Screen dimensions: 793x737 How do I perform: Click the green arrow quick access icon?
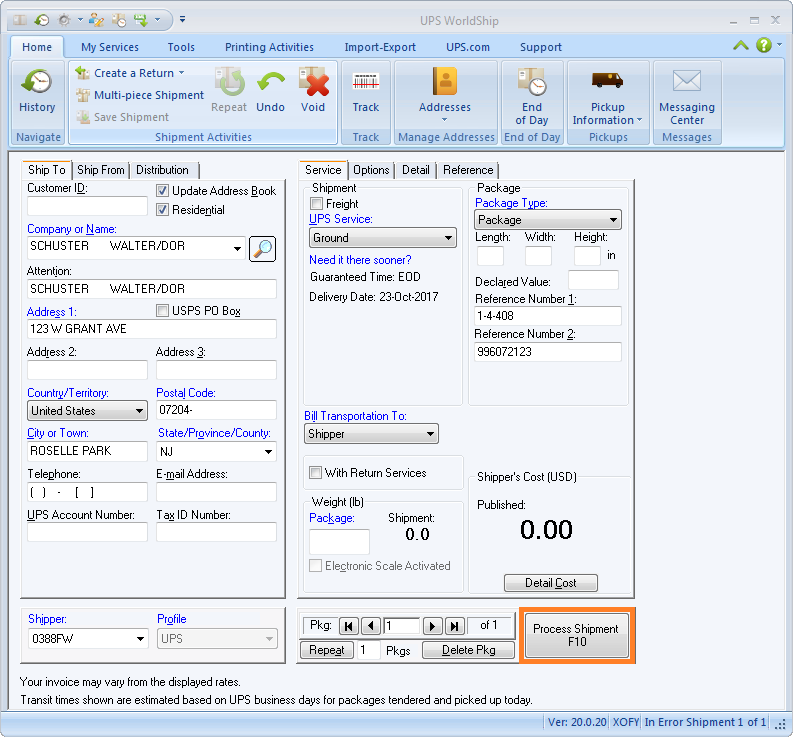tap(141, 20)
